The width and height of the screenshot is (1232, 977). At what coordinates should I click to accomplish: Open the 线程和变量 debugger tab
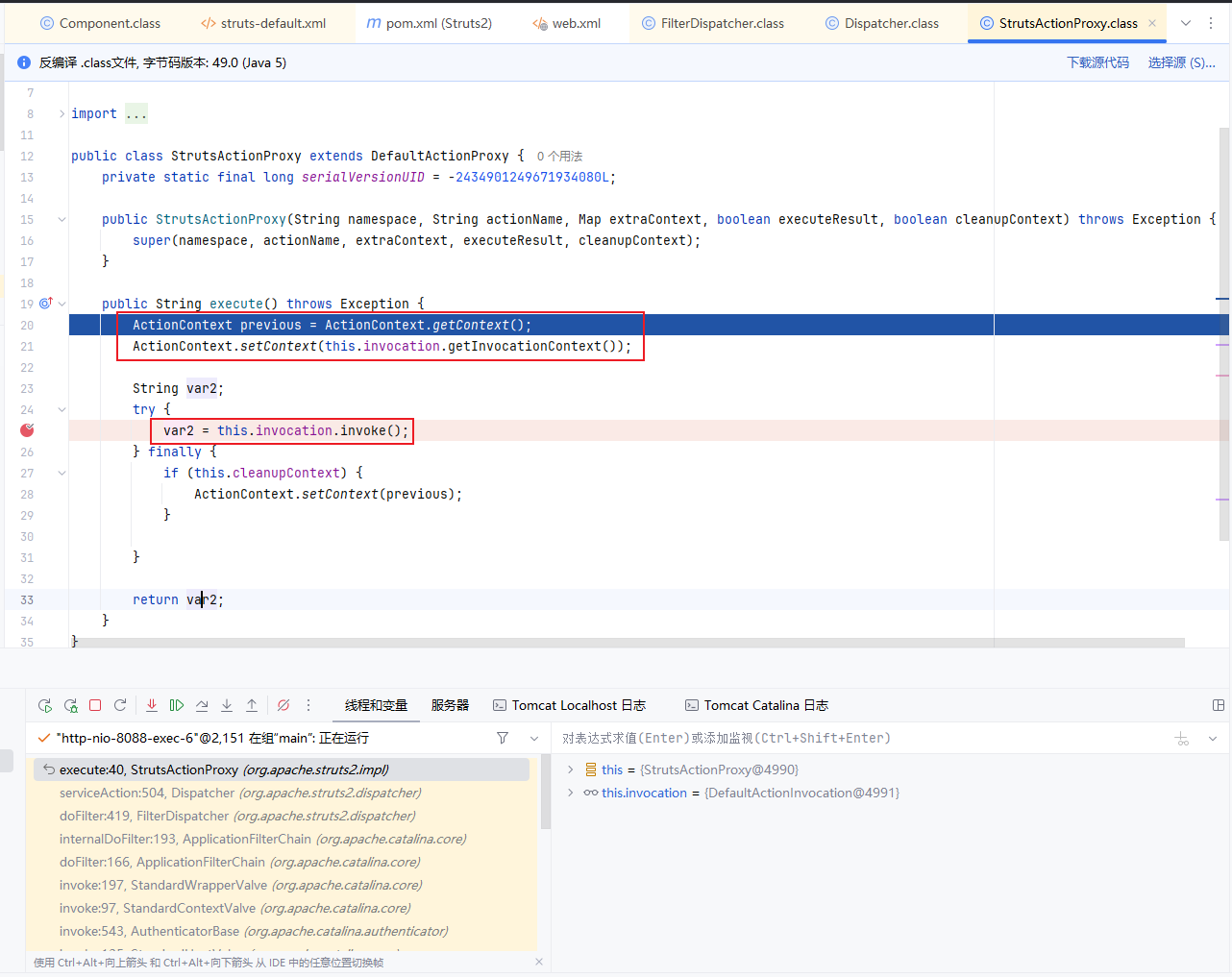click(376, 705)
